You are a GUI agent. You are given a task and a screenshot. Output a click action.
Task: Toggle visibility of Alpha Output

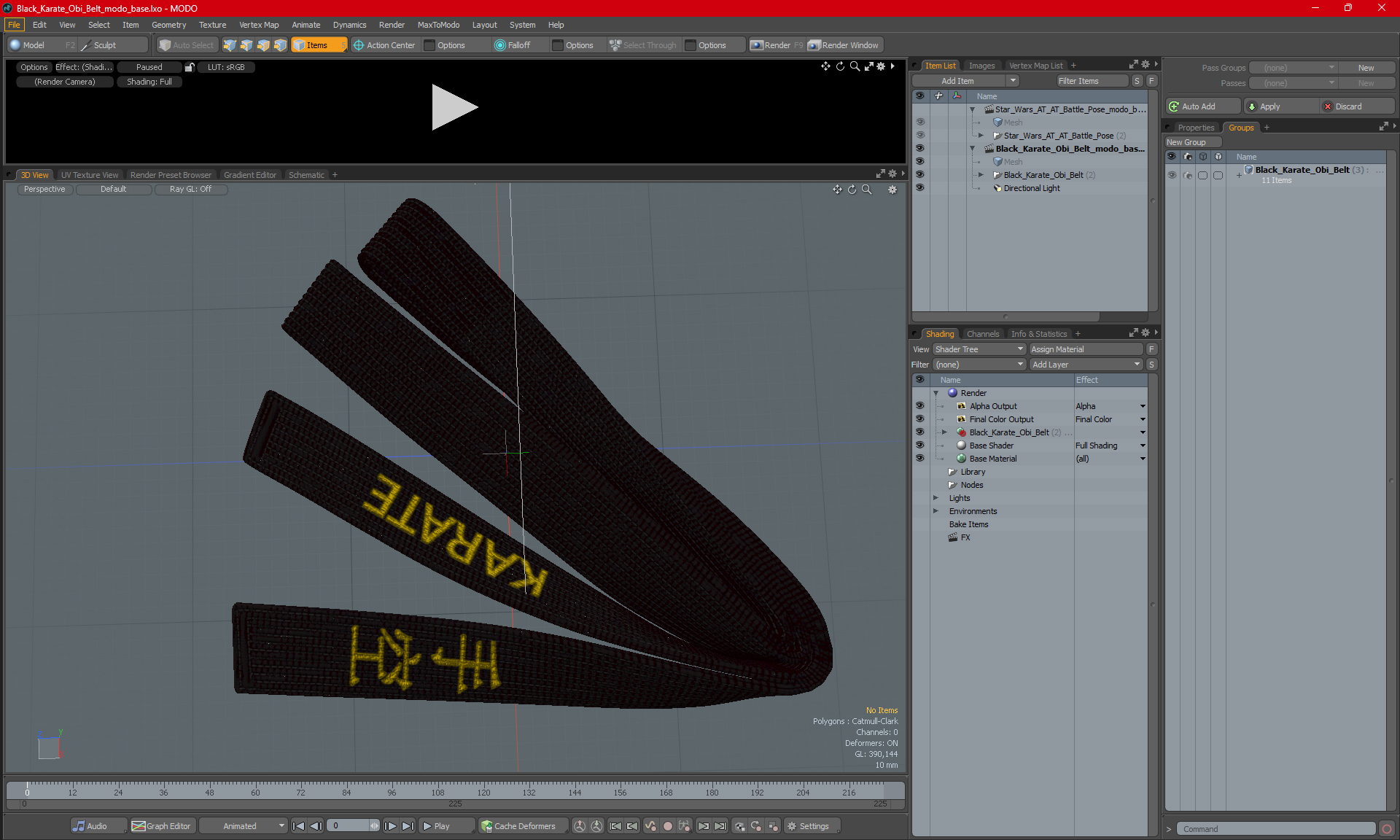[x=920, y=406]
